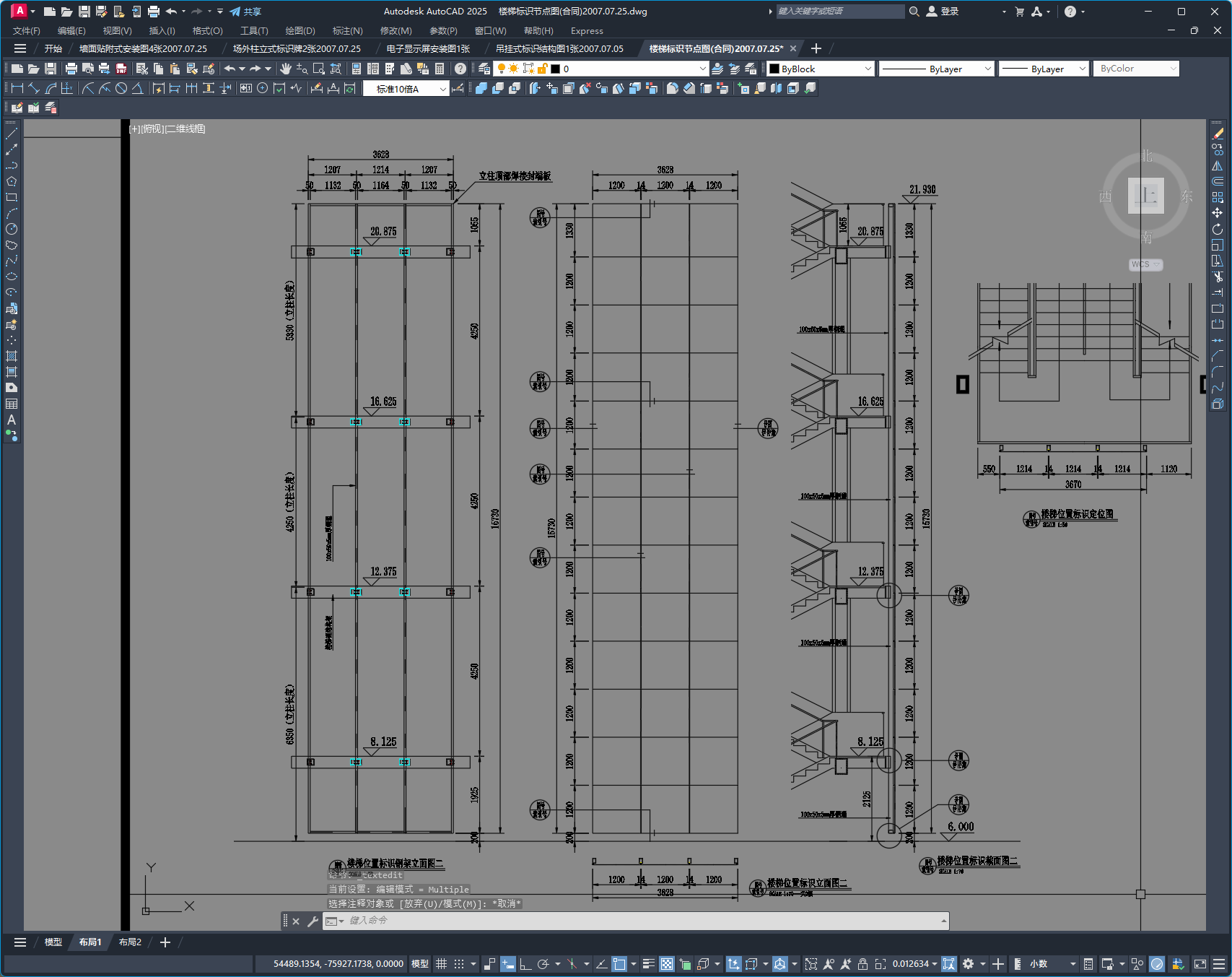Toggle drawing grid display in status bar
Viewport: 1232px width, 977px height.
(442, 963)
